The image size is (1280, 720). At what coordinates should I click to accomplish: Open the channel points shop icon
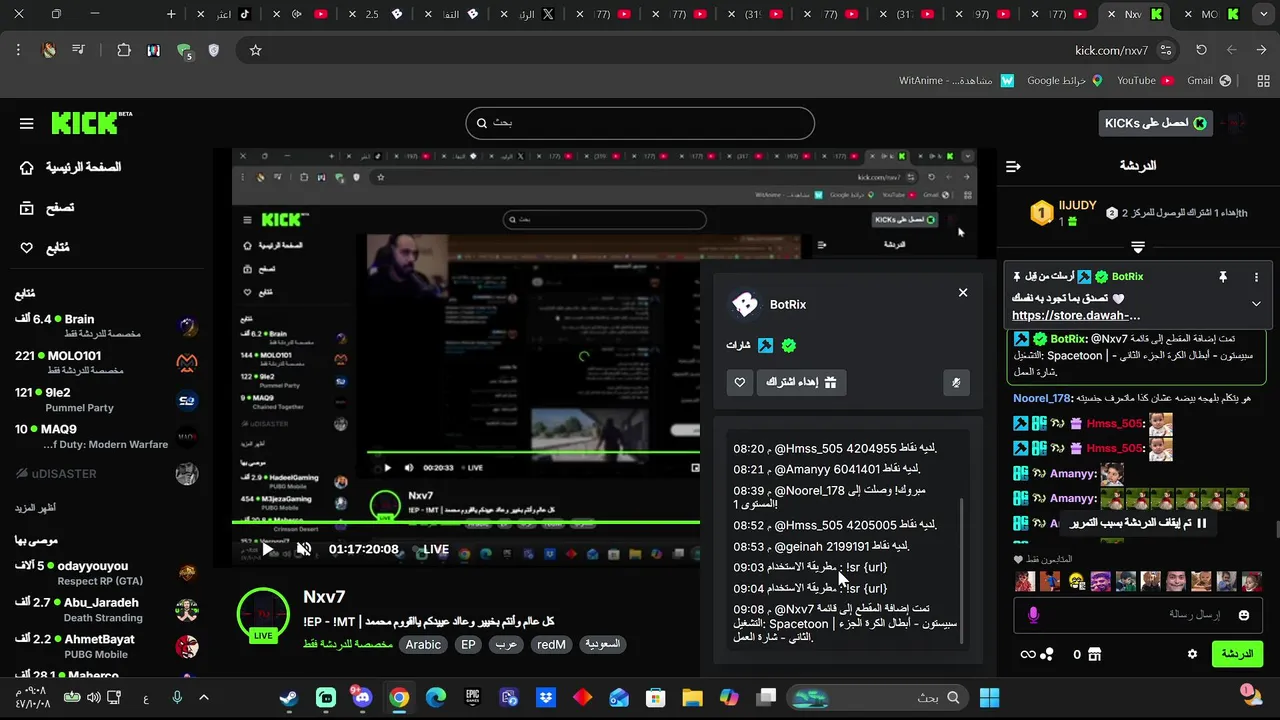(x=1095, y=655)
